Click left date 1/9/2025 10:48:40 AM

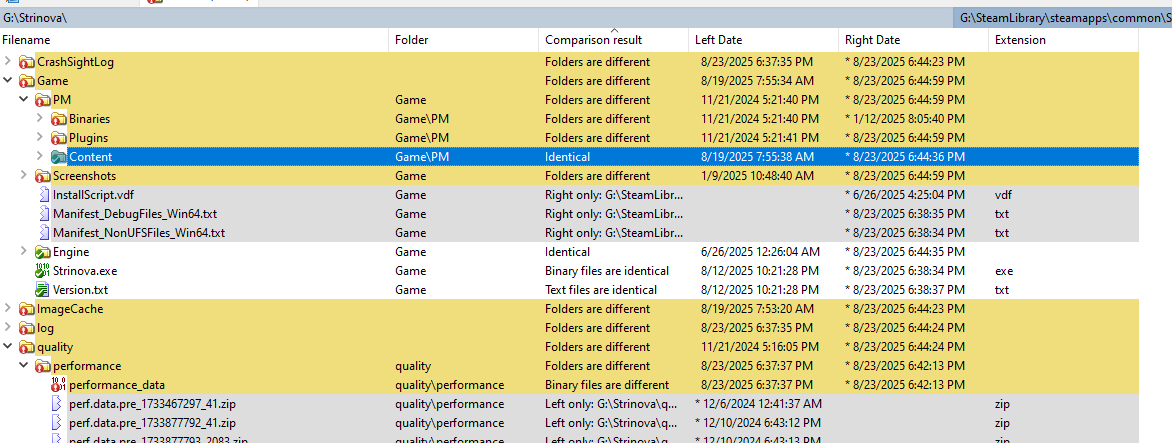coord(757,176)
